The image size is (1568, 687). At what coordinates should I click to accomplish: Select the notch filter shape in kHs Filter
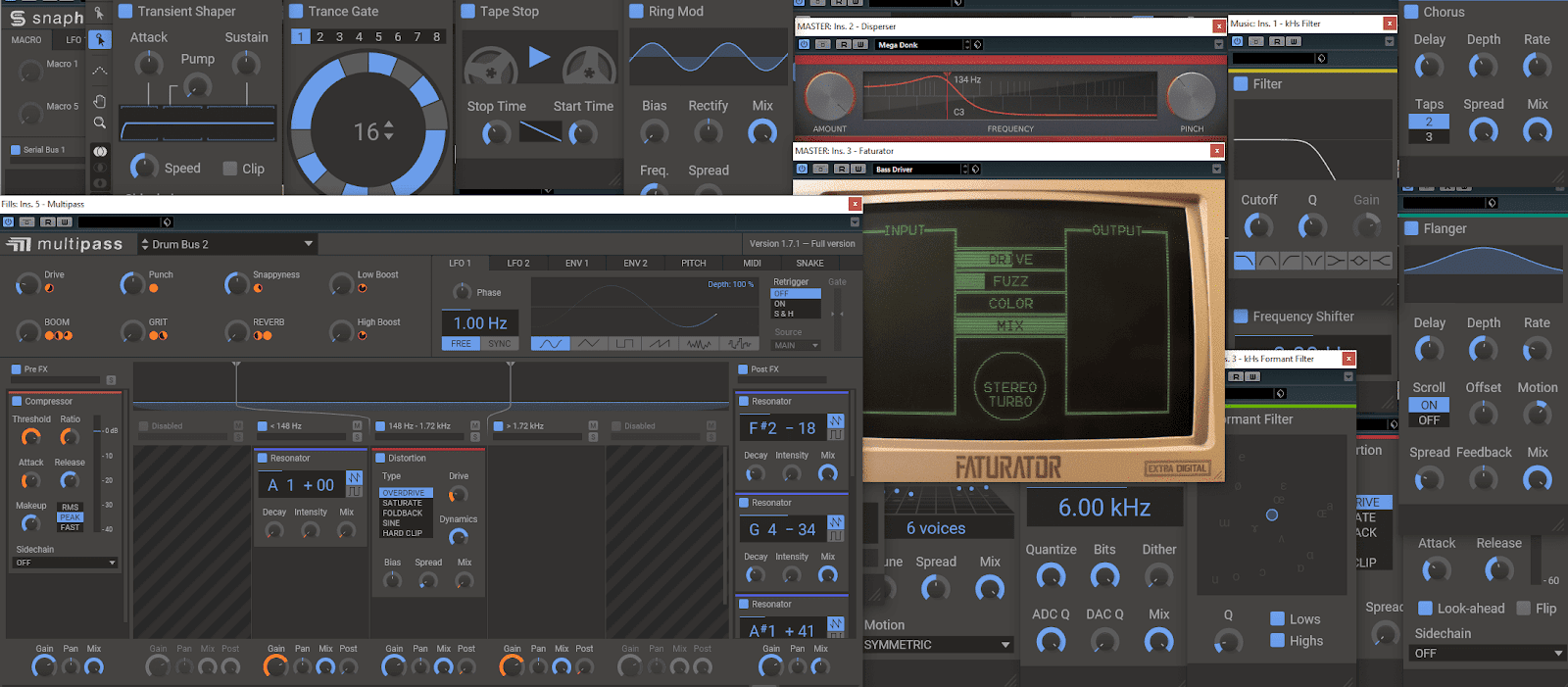point(1313,261)
